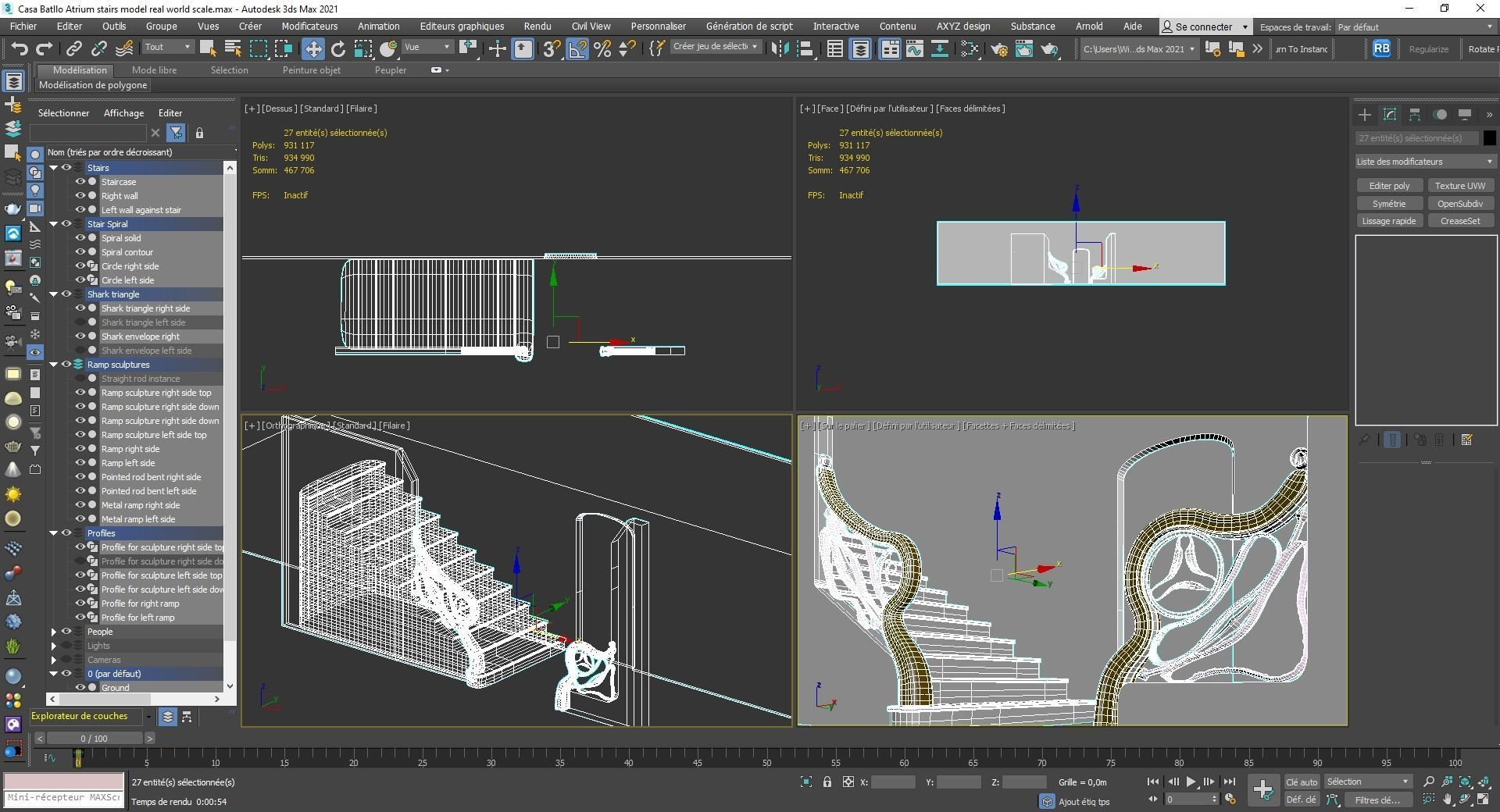The height and width of the screenshot is (812, 1500).
Task: Open the Rendu menu
Action: coord(537,26)
